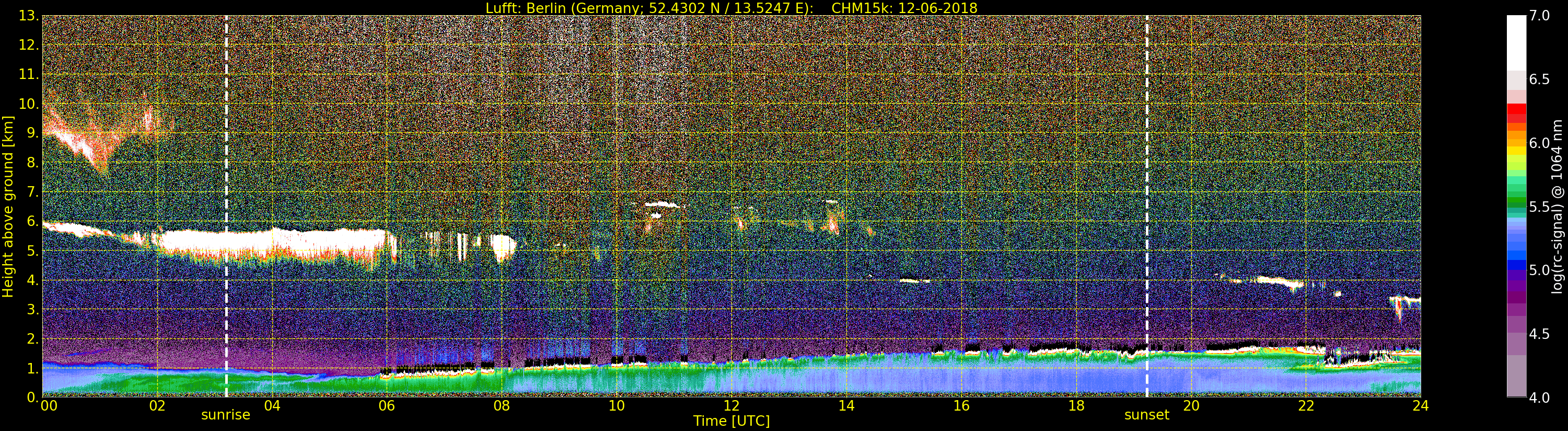Click the '12' time tick label
Image resolution: width=1568 pixels, height=431 pixels.
pyautogui.click(x=731, y=405)
